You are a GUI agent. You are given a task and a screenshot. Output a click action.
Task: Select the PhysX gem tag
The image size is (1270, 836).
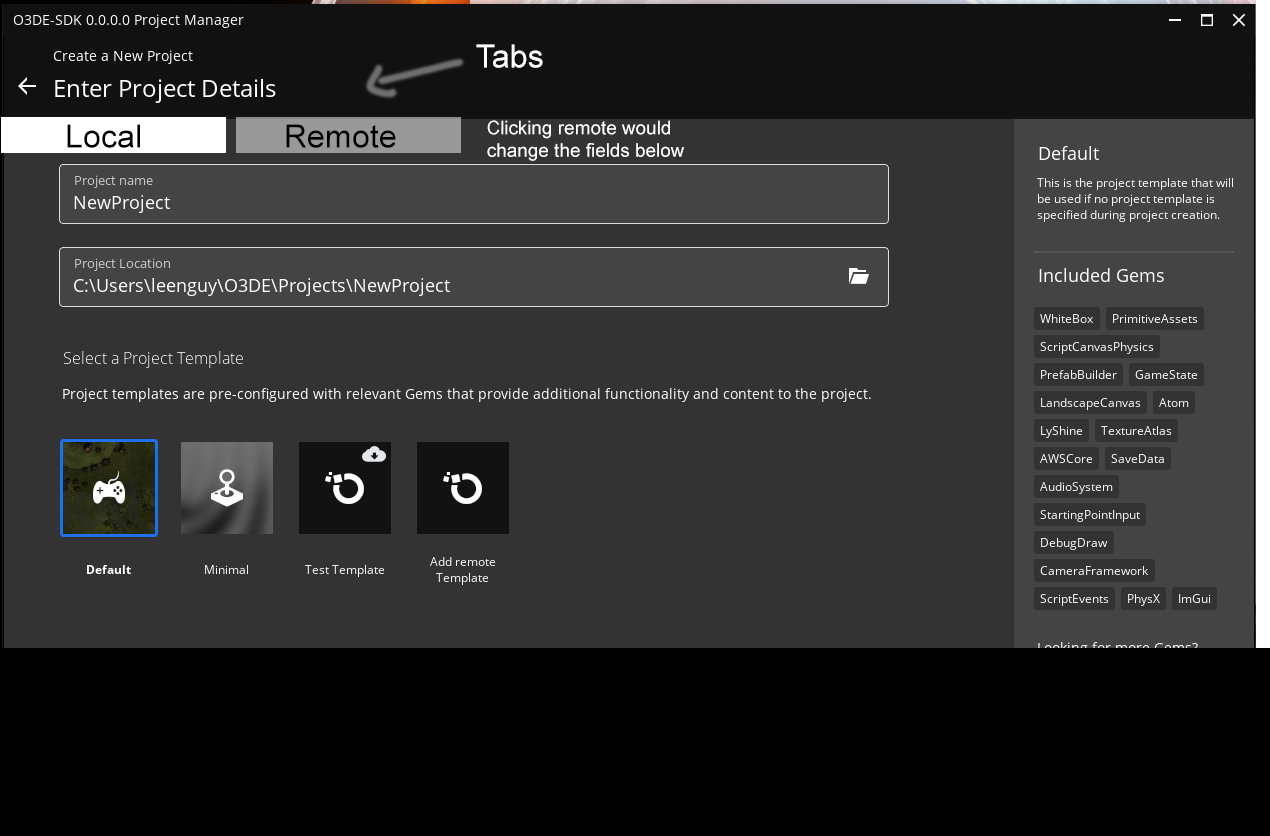1143,598
